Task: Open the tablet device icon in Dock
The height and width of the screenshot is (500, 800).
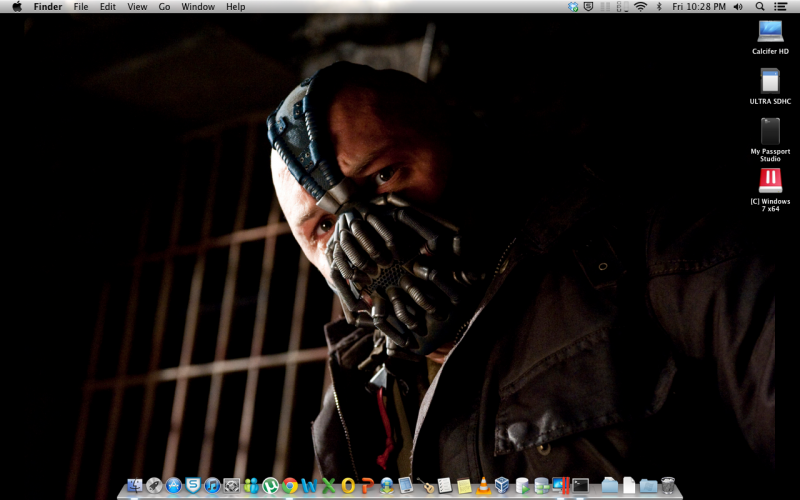Action: click(x=406, y=485)
